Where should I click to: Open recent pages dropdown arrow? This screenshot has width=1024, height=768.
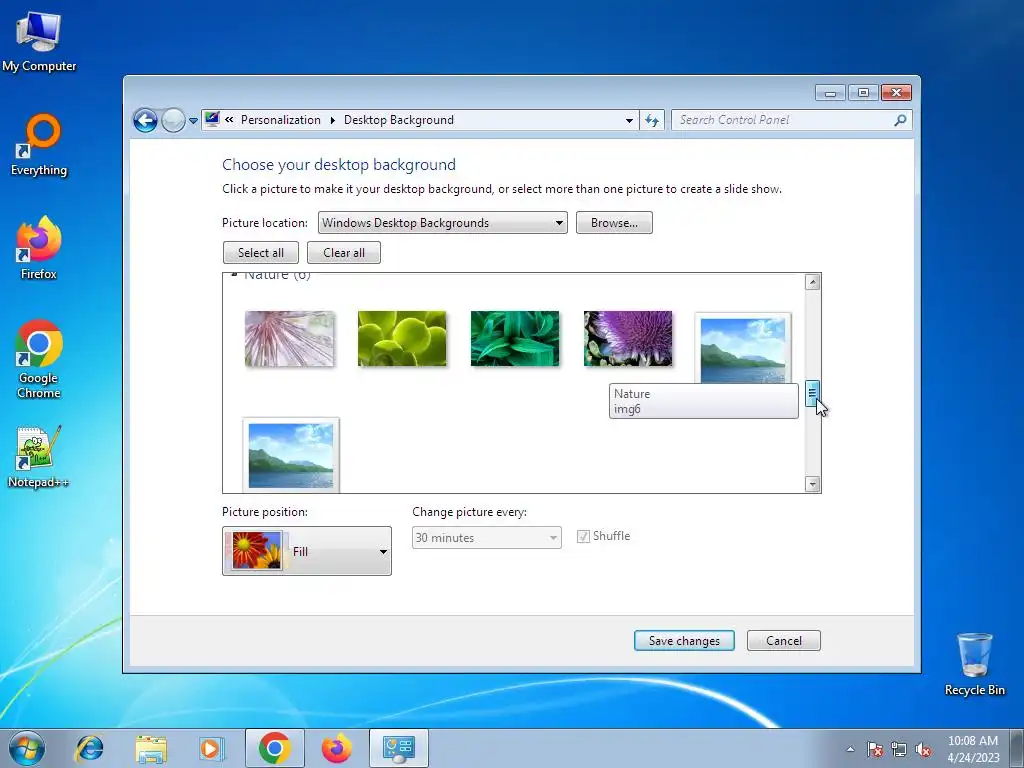[x=193, y=121]
